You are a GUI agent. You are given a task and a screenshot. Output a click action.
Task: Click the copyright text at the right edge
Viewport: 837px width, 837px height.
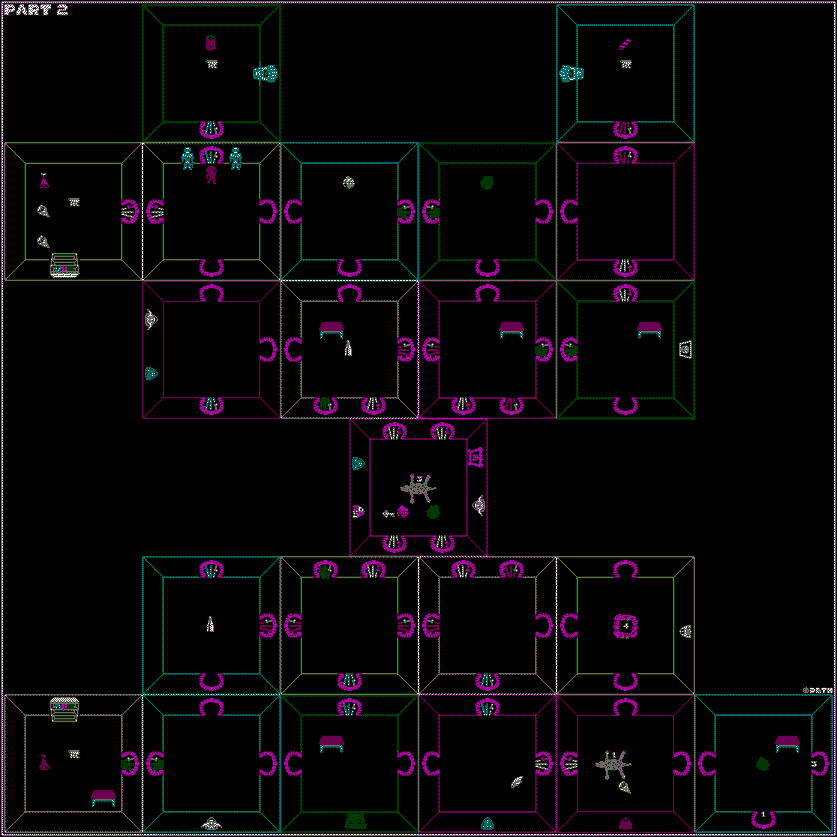pos(819,690)
